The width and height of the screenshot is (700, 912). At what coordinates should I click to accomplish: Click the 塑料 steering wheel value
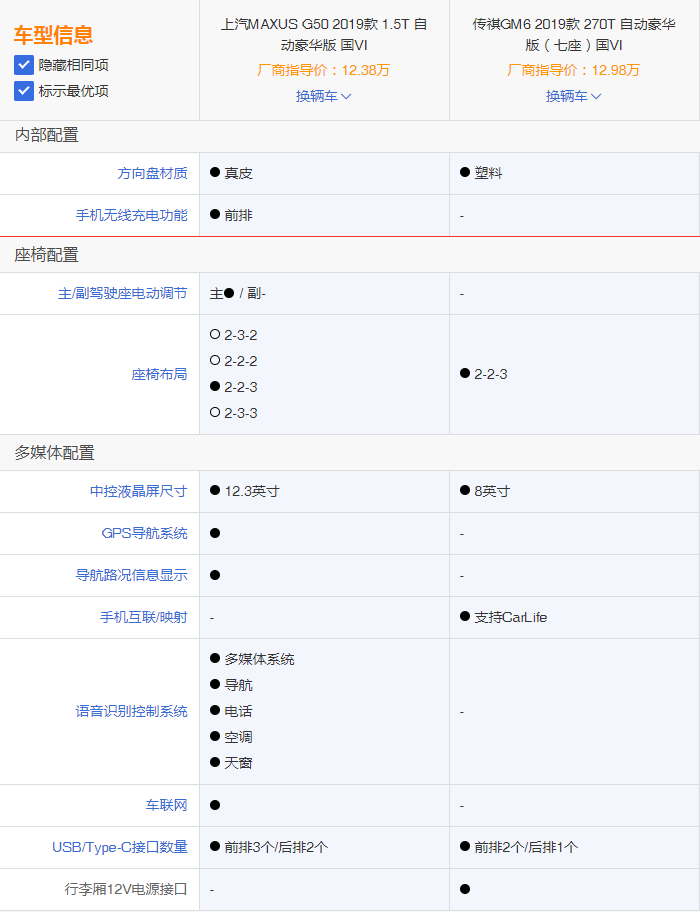coord(488,173)
